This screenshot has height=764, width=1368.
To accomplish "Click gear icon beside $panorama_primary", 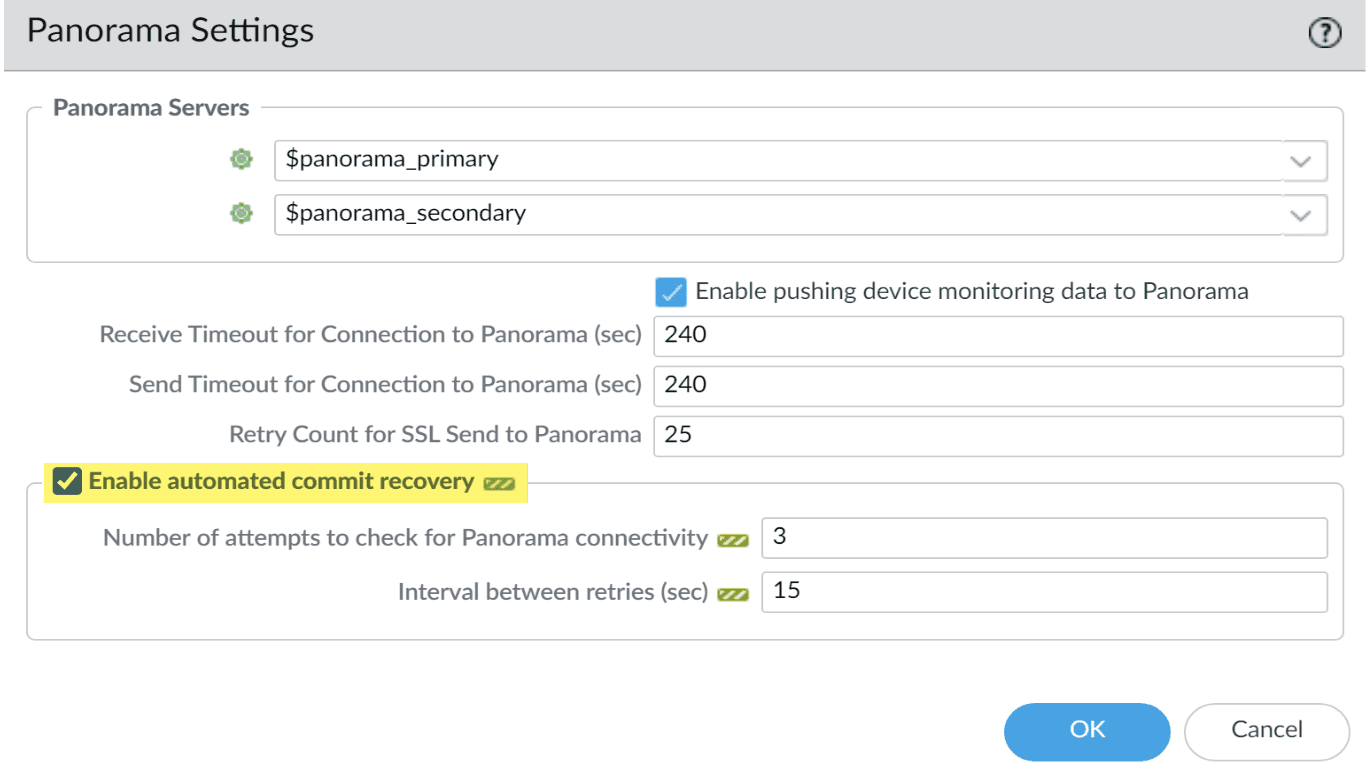I will (241, 159).
